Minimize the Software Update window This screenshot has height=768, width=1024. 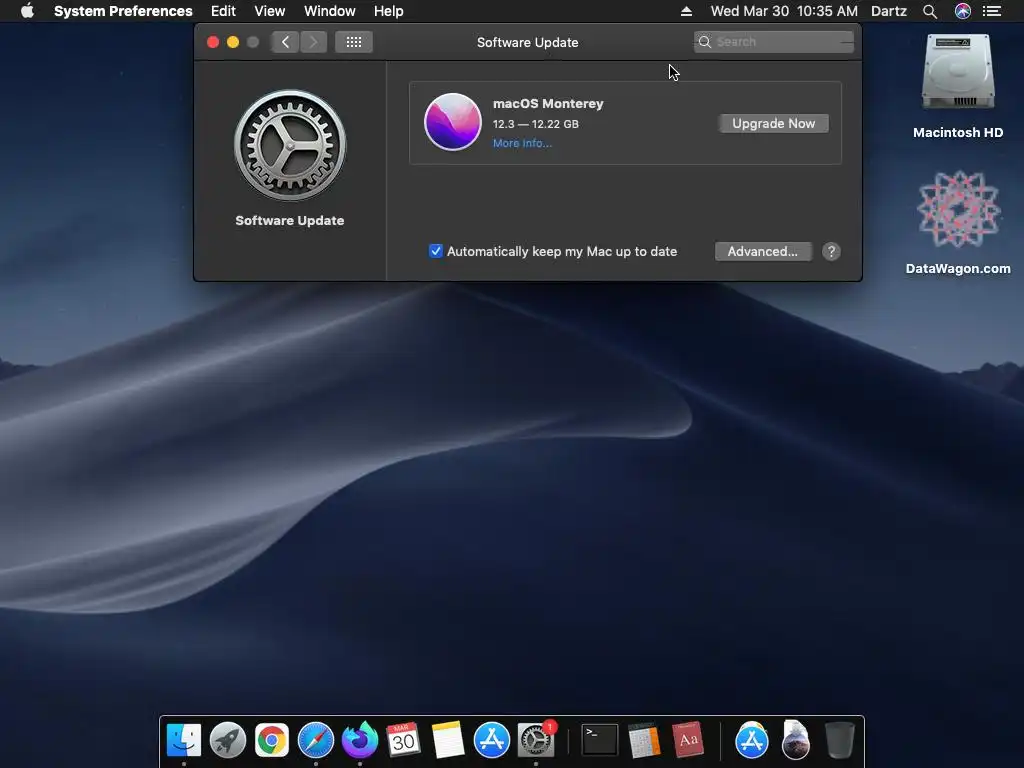[x=232, y=42]
